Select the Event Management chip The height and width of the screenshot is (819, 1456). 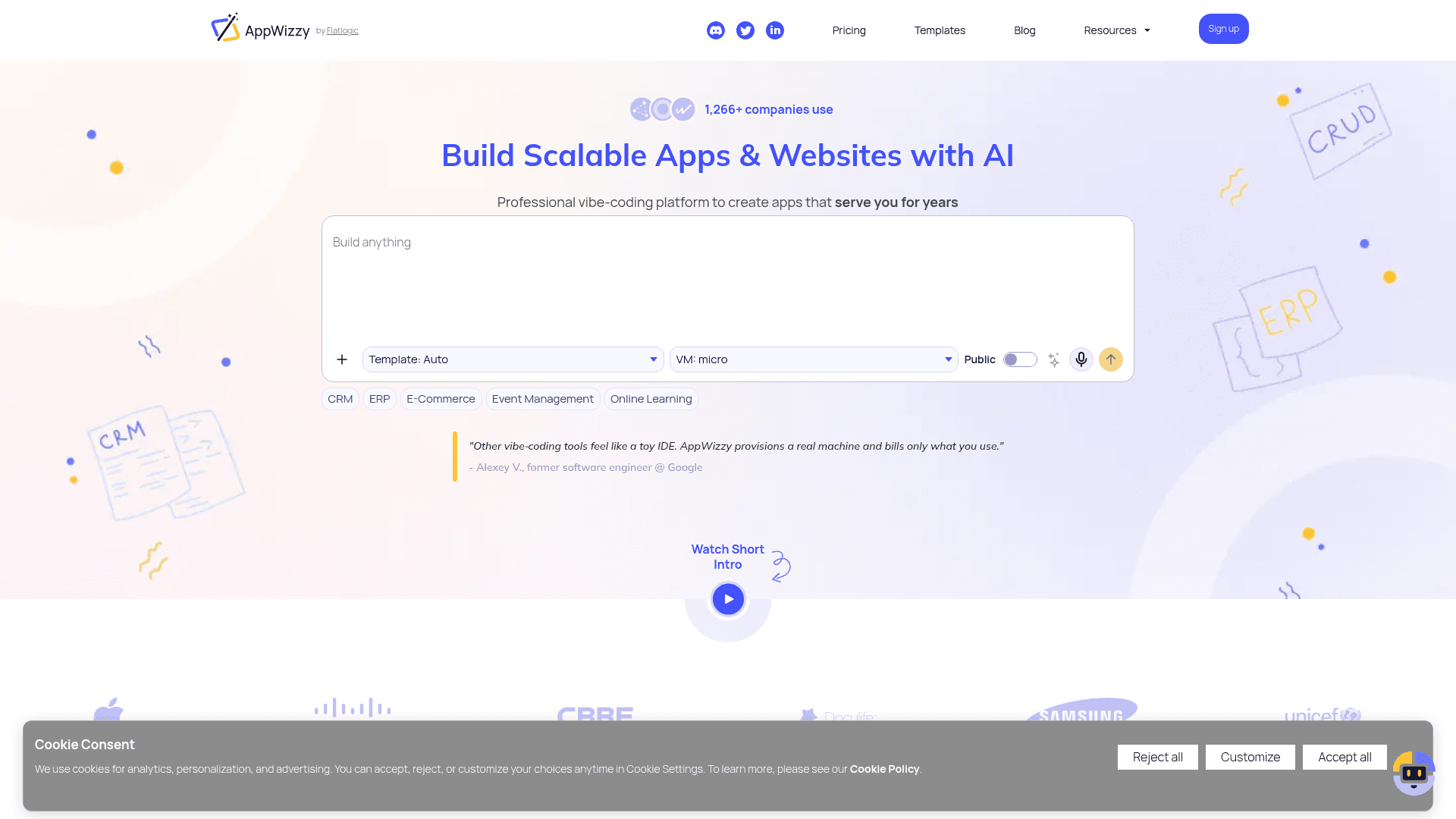pos(542,399)
